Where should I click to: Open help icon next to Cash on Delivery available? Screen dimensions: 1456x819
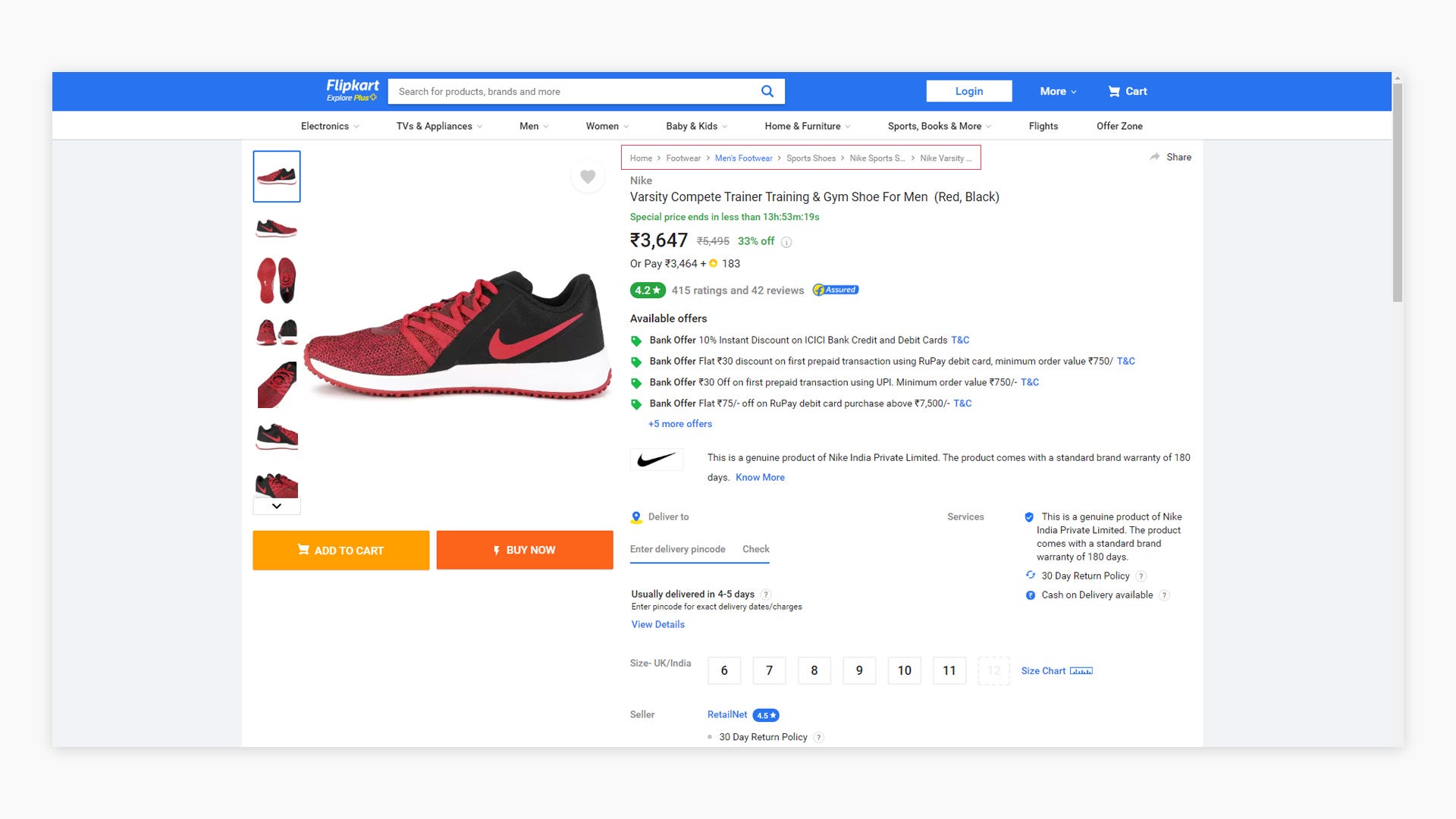pos(1165,595)
